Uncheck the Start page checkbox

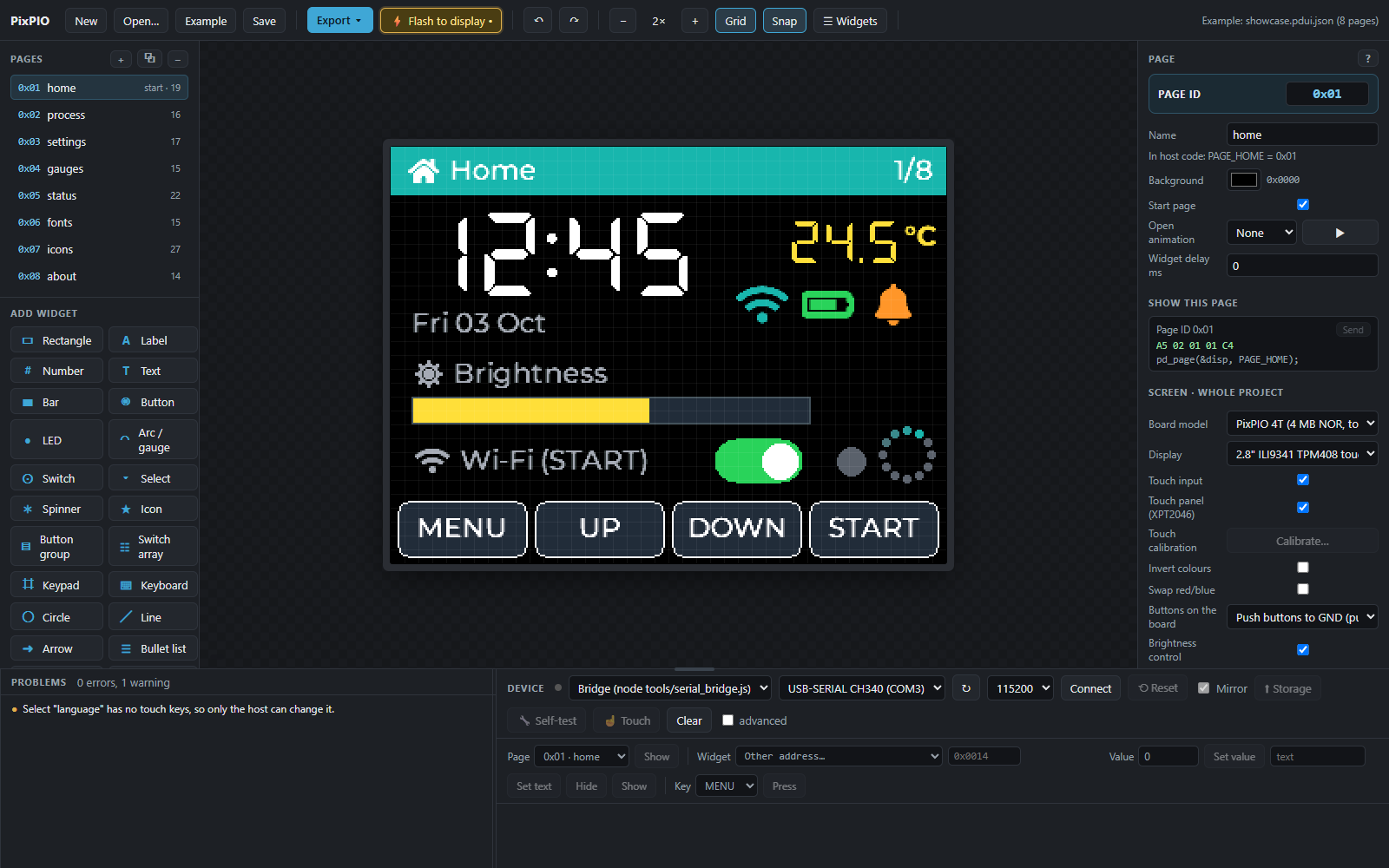coord(1302,205)
